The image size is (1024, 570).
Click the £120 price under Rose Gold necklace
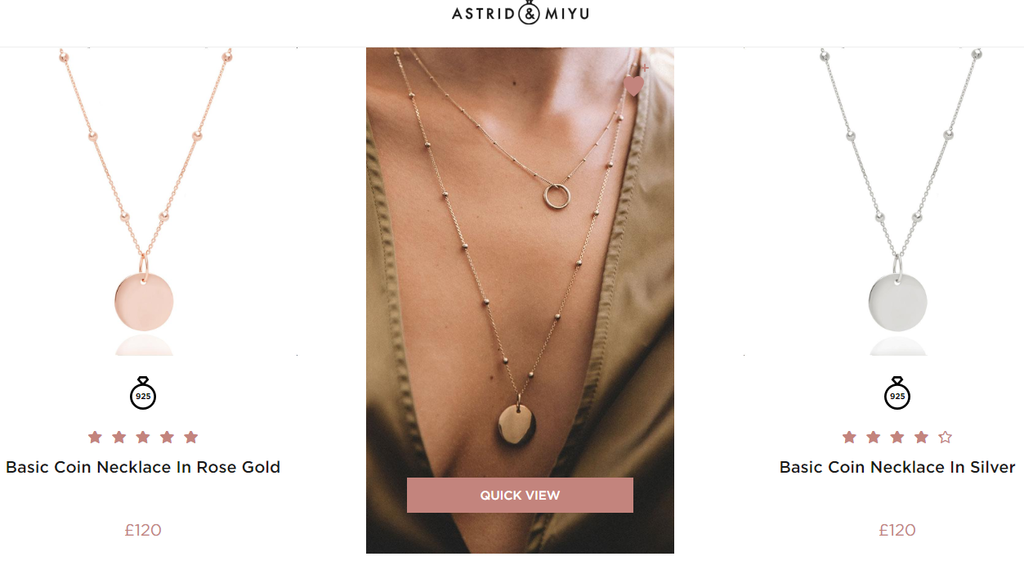[143, 530]
